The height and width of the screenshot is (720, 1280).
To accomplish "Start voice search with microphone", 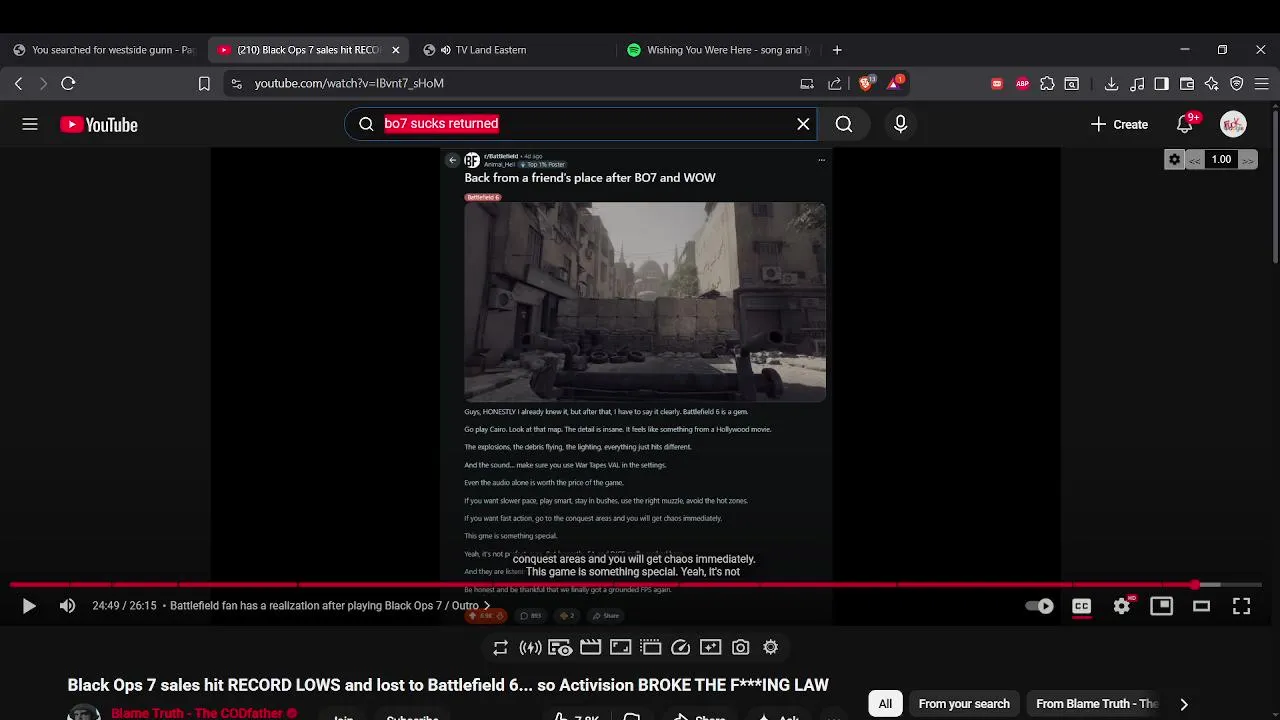I will (900, 124).
